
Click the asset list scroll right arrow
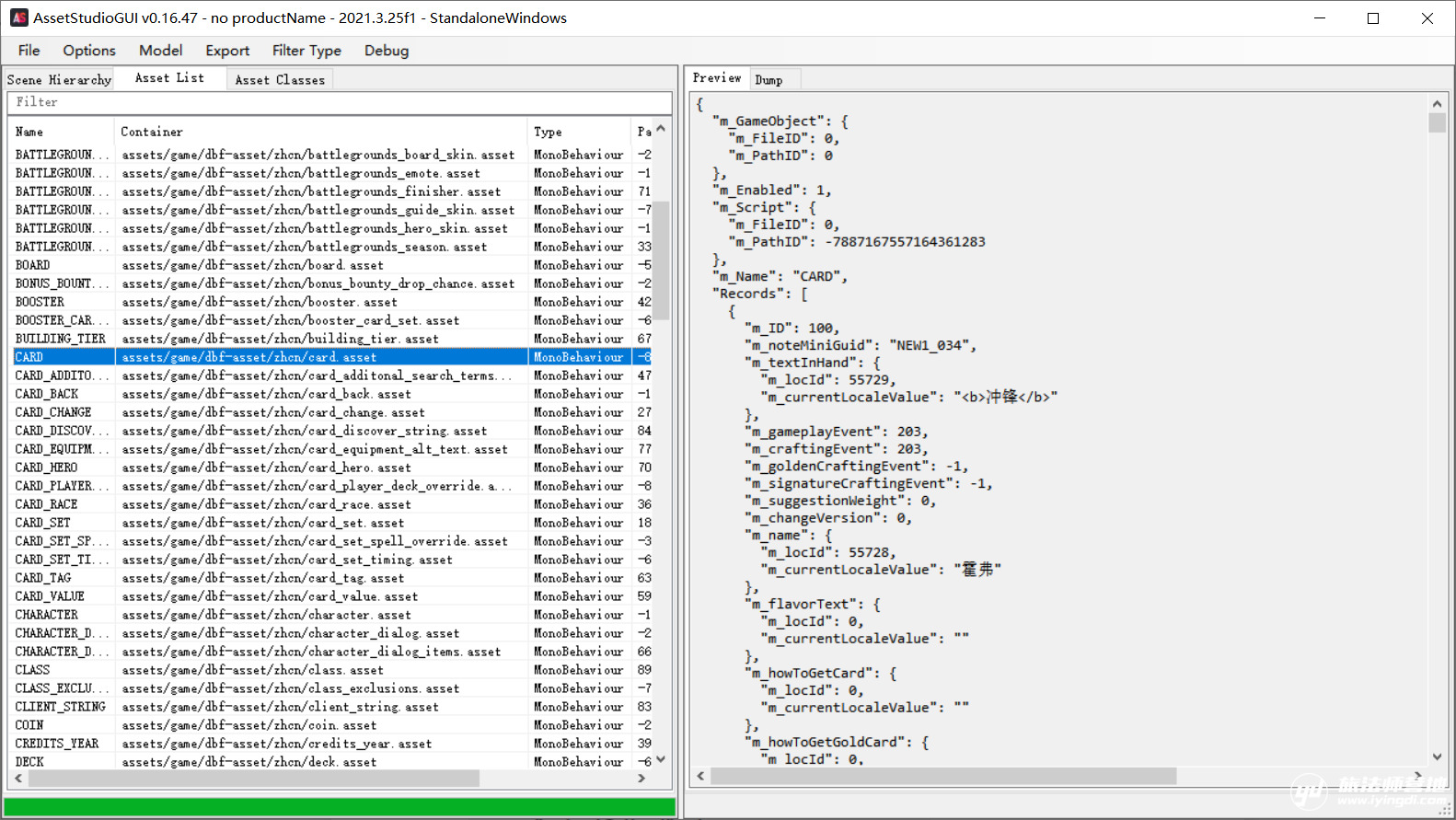pos(642,779)
